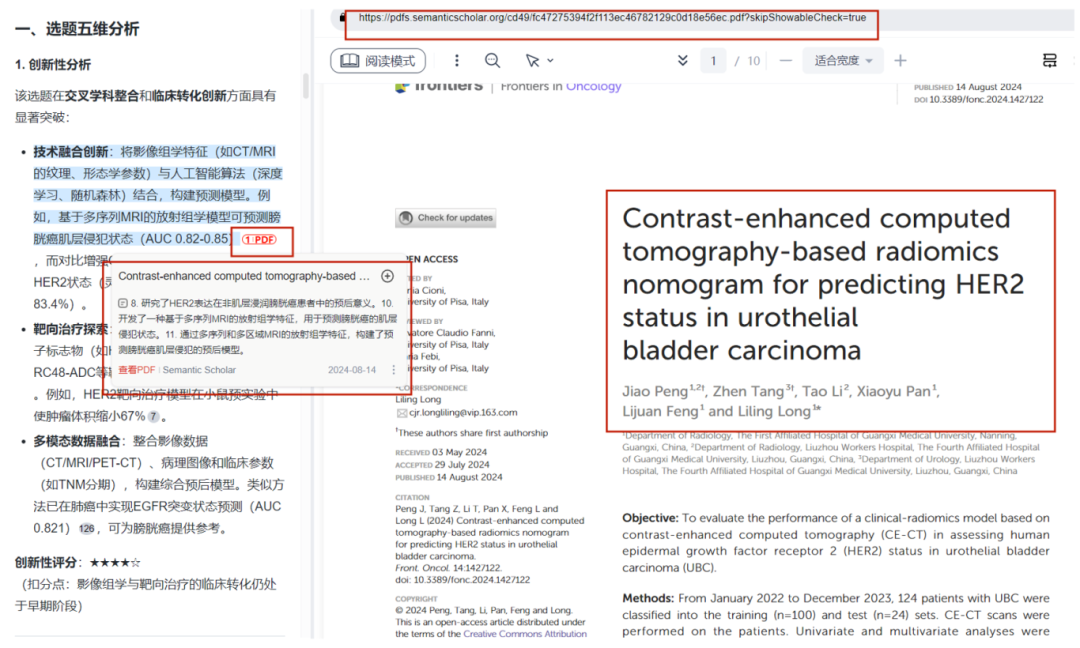Open the cursor tool dropdown arrow
The image size is (1080, 648).
(550, 61)
